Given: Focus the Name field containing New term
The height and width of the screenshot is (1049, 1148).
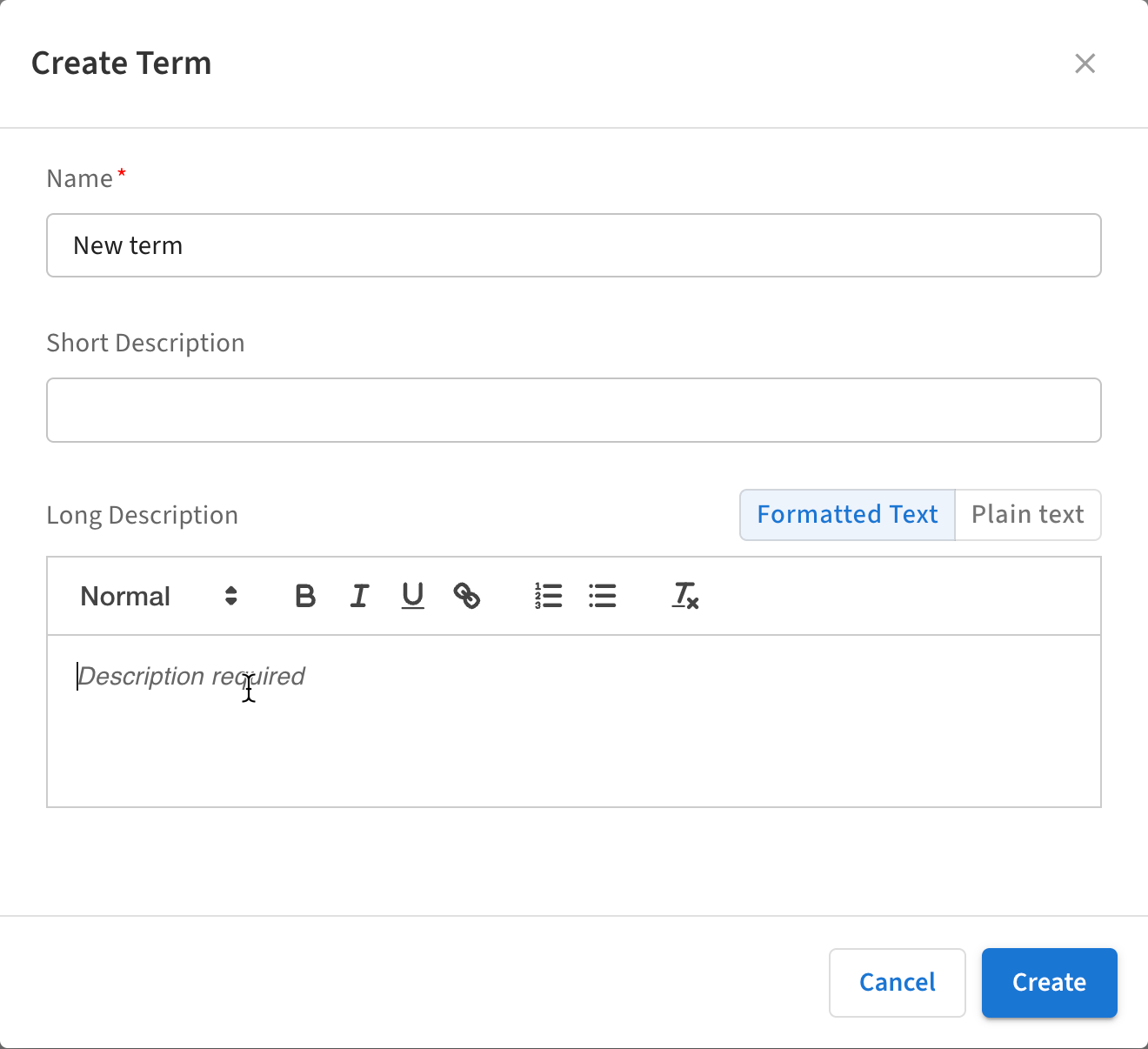Looking at the screenshot, I should (x=574, y=245).
